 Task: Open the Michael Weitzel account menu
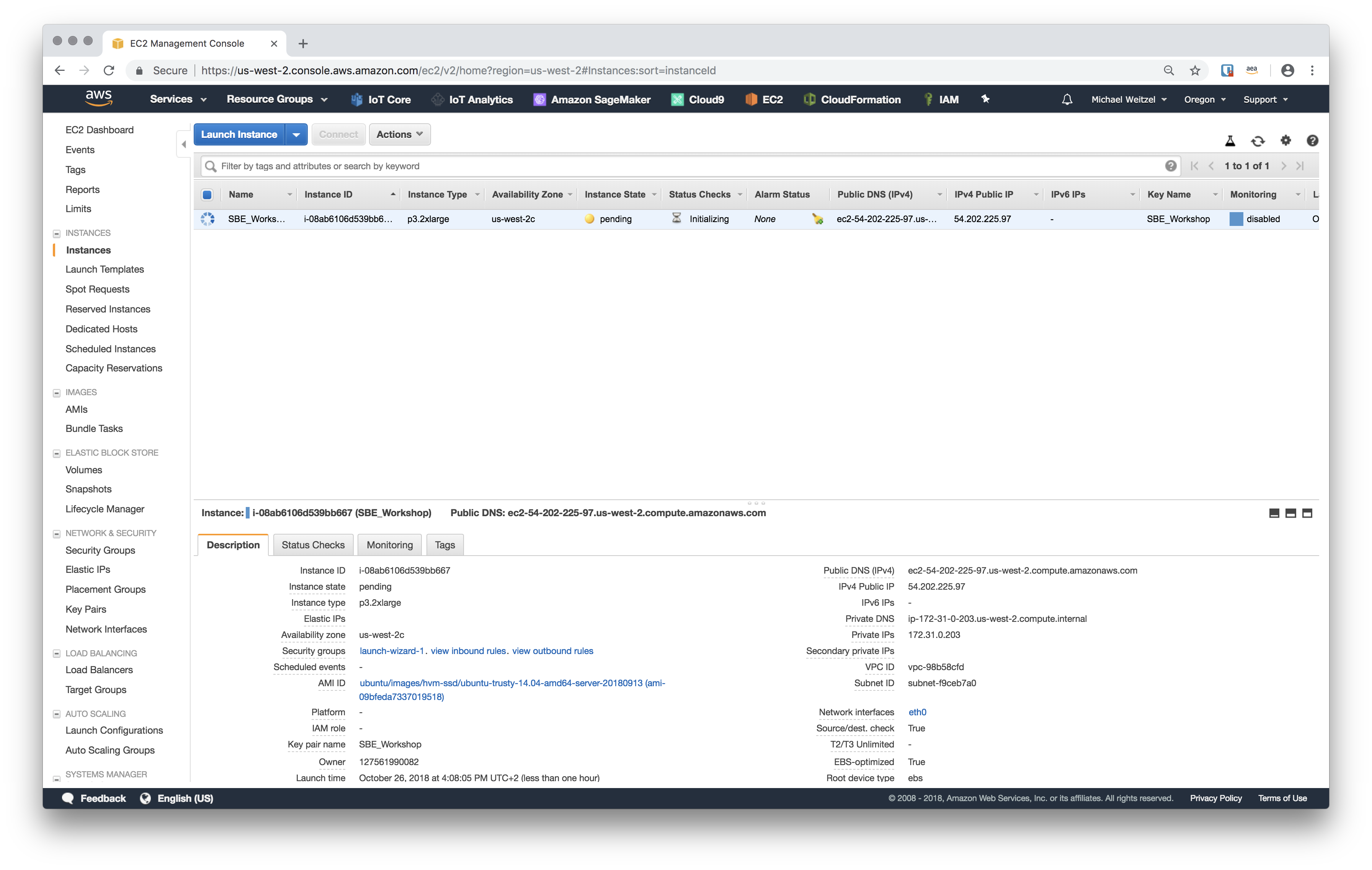tap(1129, 99)
